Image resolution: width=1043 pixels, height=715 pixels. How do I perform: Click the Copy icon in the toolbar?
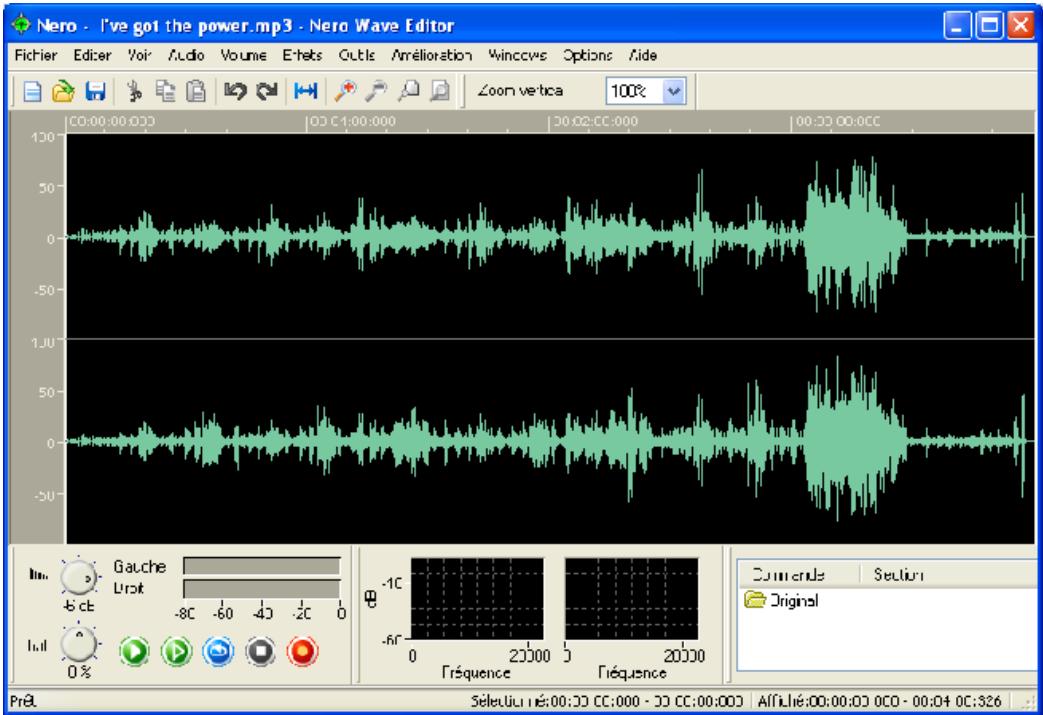165,91
